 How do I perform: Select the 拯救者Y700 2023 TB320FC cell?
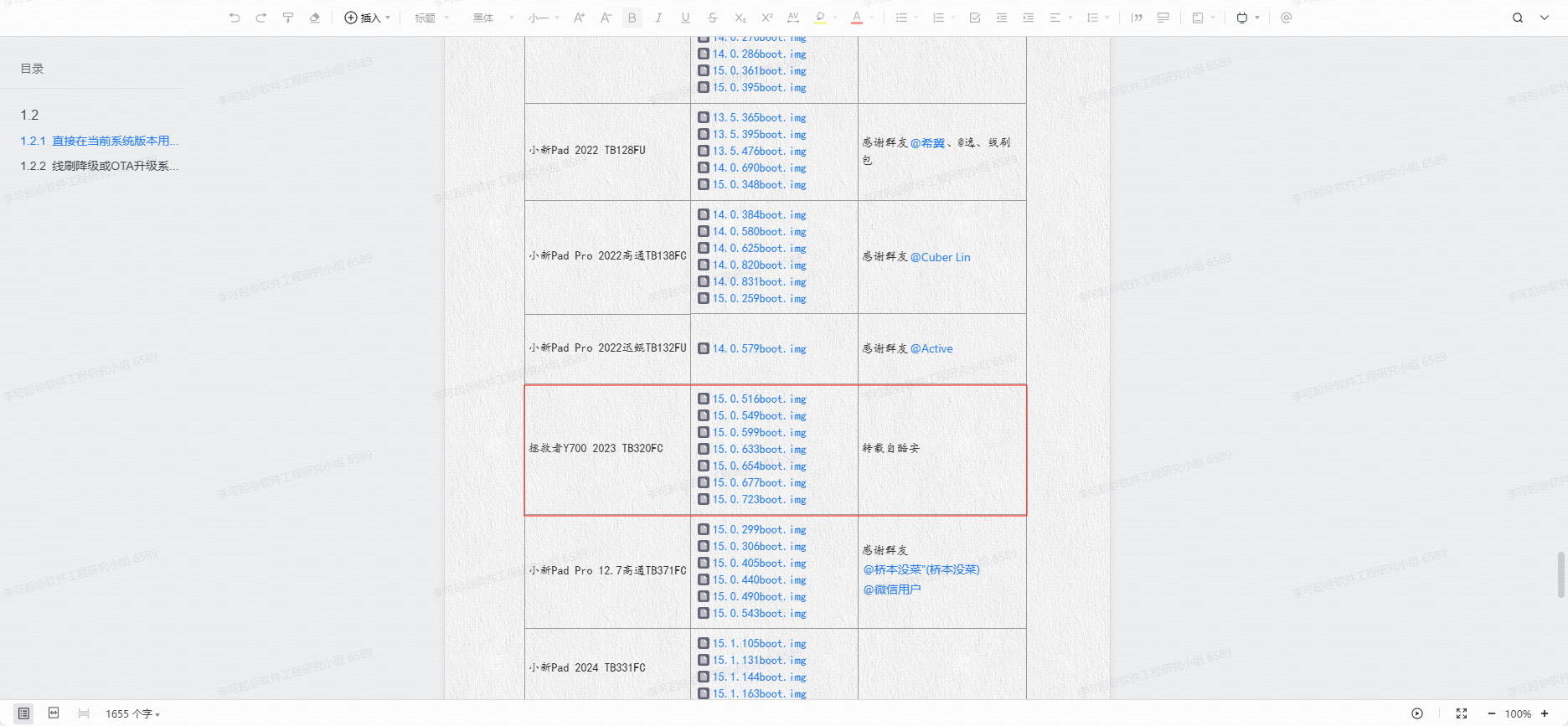point(607,450)
